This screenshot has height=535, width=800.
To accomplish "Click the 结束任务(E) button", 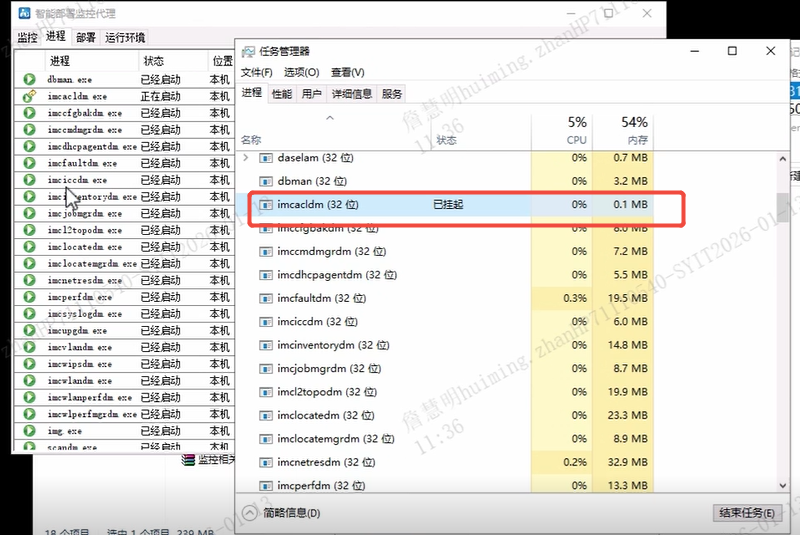I will click(745, 513).
